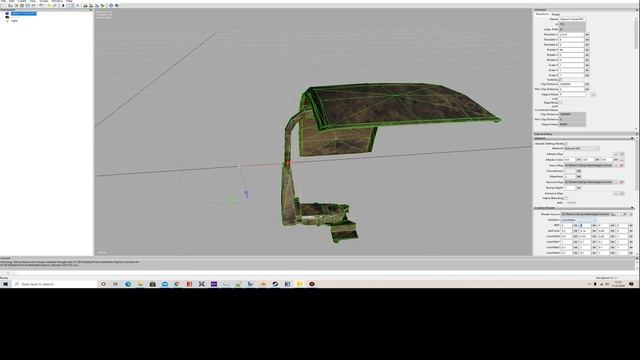The height and width of the screenshot is (360, 640).
Task: Toggle the Rigid Body checkbox
Action: (x=560, y=102)
